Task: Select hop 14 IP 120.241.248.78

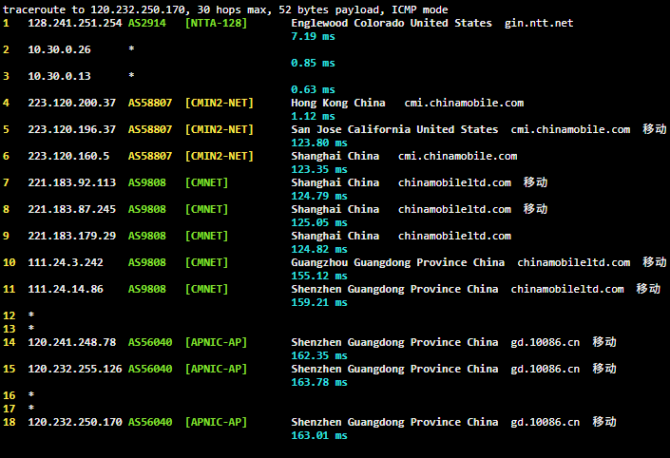Action: click(x=71, y=342)
